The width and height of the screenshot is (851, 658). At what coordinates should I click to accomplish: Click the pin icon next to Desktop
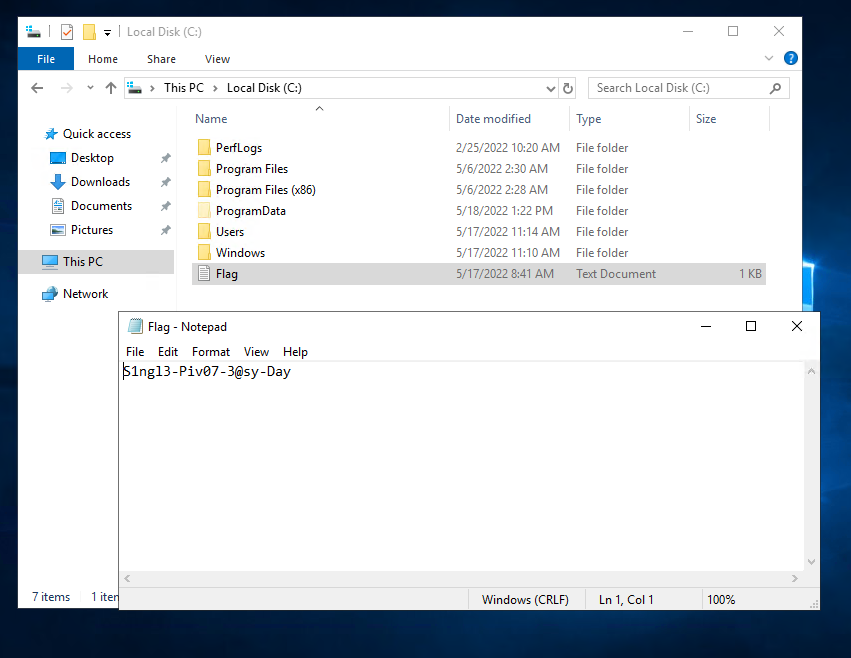click(166, 158)
